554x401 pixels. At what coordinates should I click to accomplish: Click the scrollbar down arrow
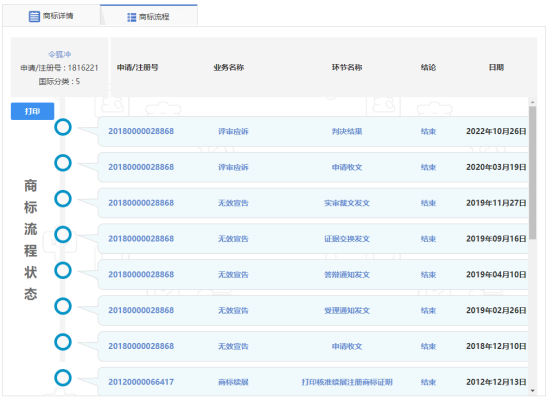coord(532,391)
